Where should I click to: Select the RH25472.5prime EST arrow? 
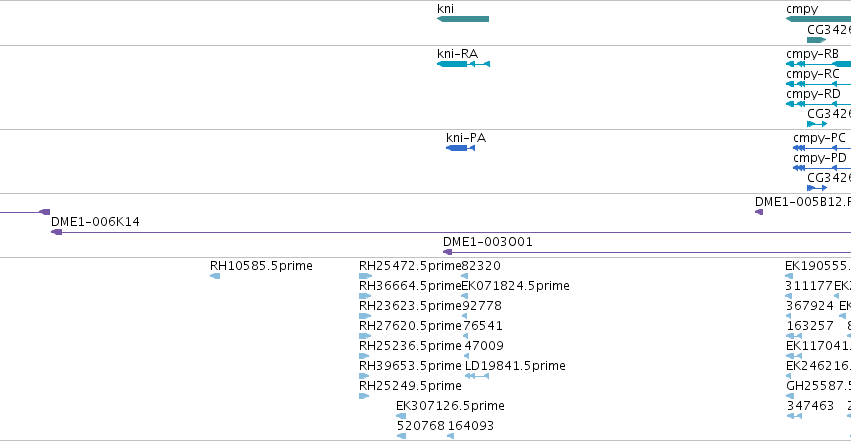pos(365,276)
